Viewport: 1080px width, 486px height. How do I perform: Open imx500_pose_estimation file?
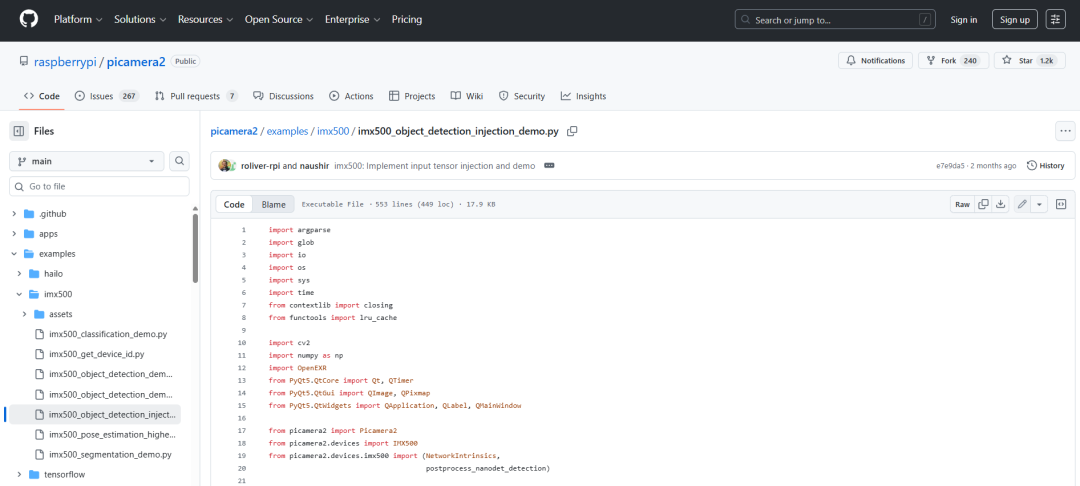tap(112, 435)
